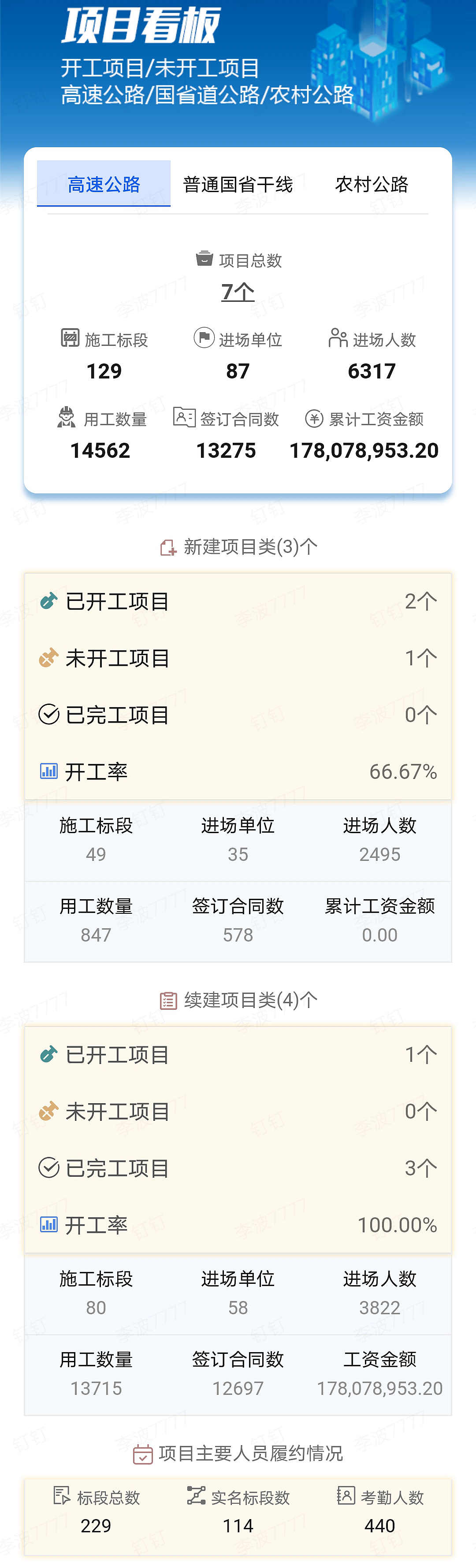The height and width of the screenshot is (1568, 476).
Task: Click the 新建项目类 section icon
Action: [168, 548]
